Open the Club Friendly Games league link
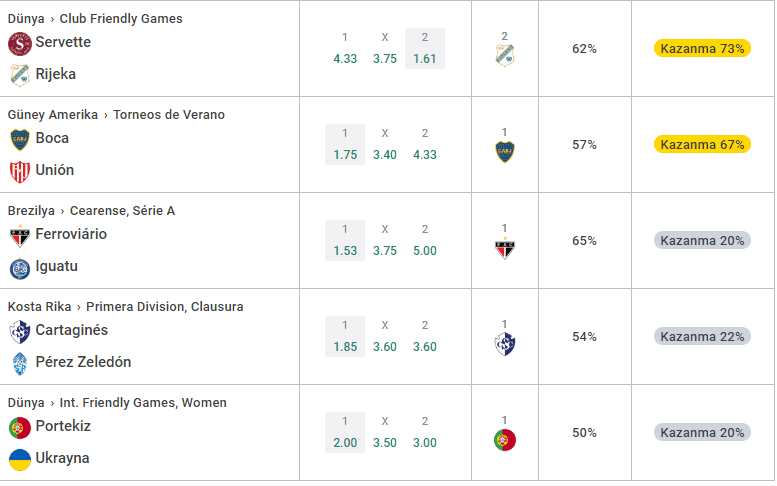 pos(121,19)
